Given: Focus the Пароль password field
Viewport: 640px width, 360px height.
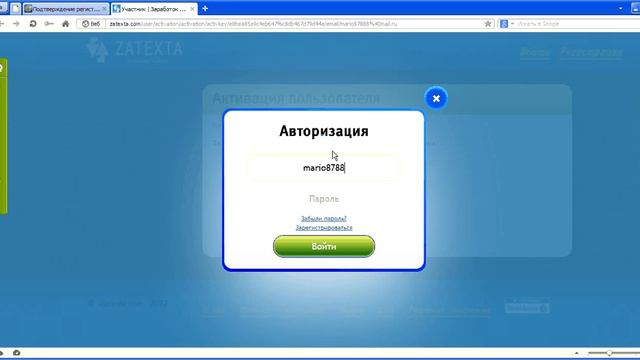Looking at the screenshot, I should (324, 199).
